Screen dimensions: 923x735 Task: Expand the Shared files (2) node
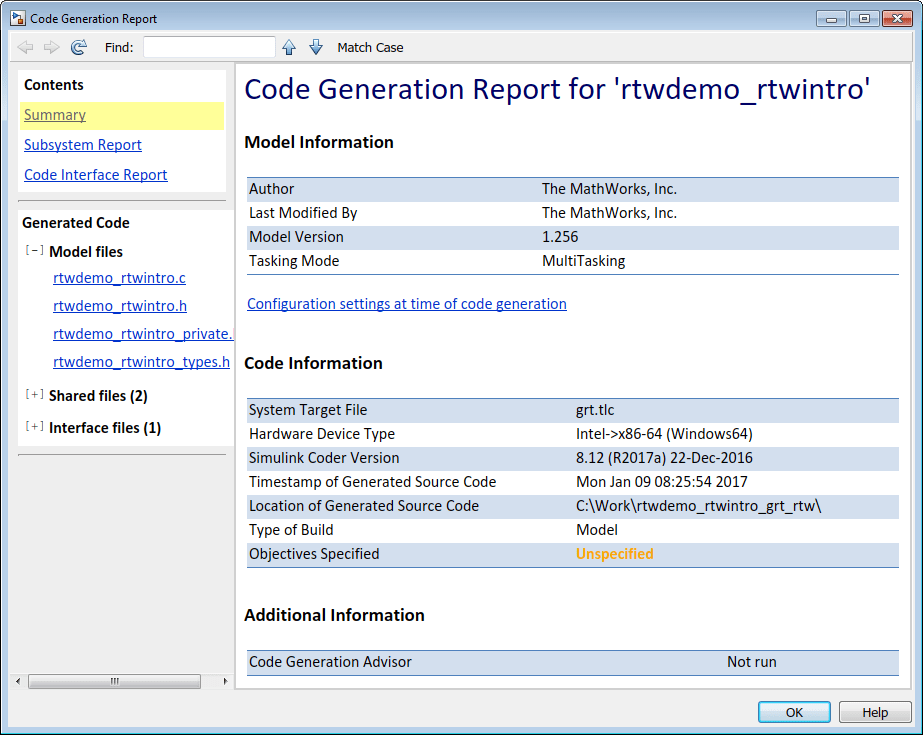pos(34,395)
